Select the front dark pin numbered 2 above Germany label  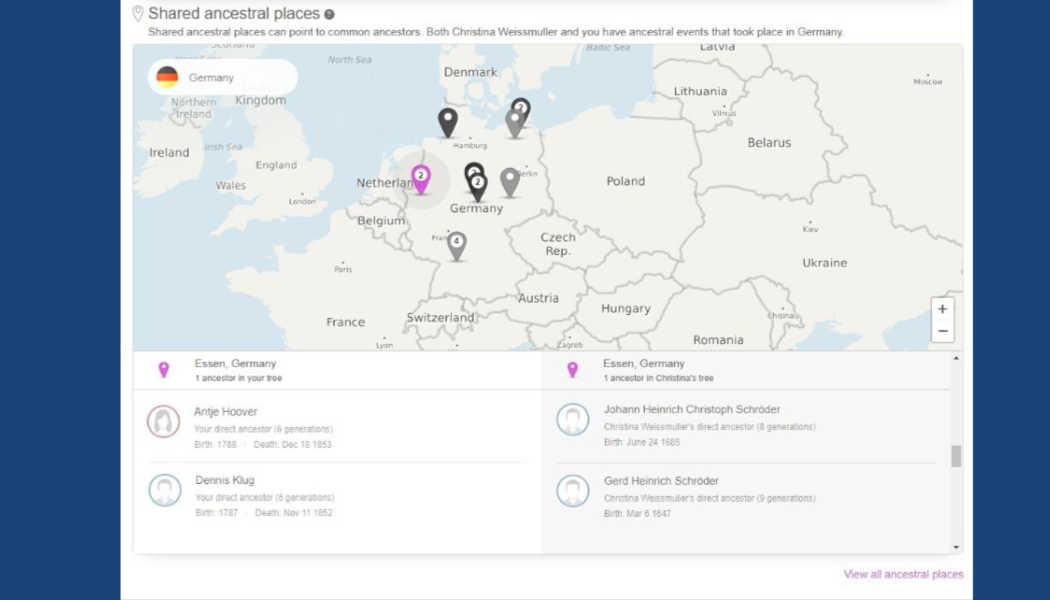pyautogui.click(x=477, y=187)
